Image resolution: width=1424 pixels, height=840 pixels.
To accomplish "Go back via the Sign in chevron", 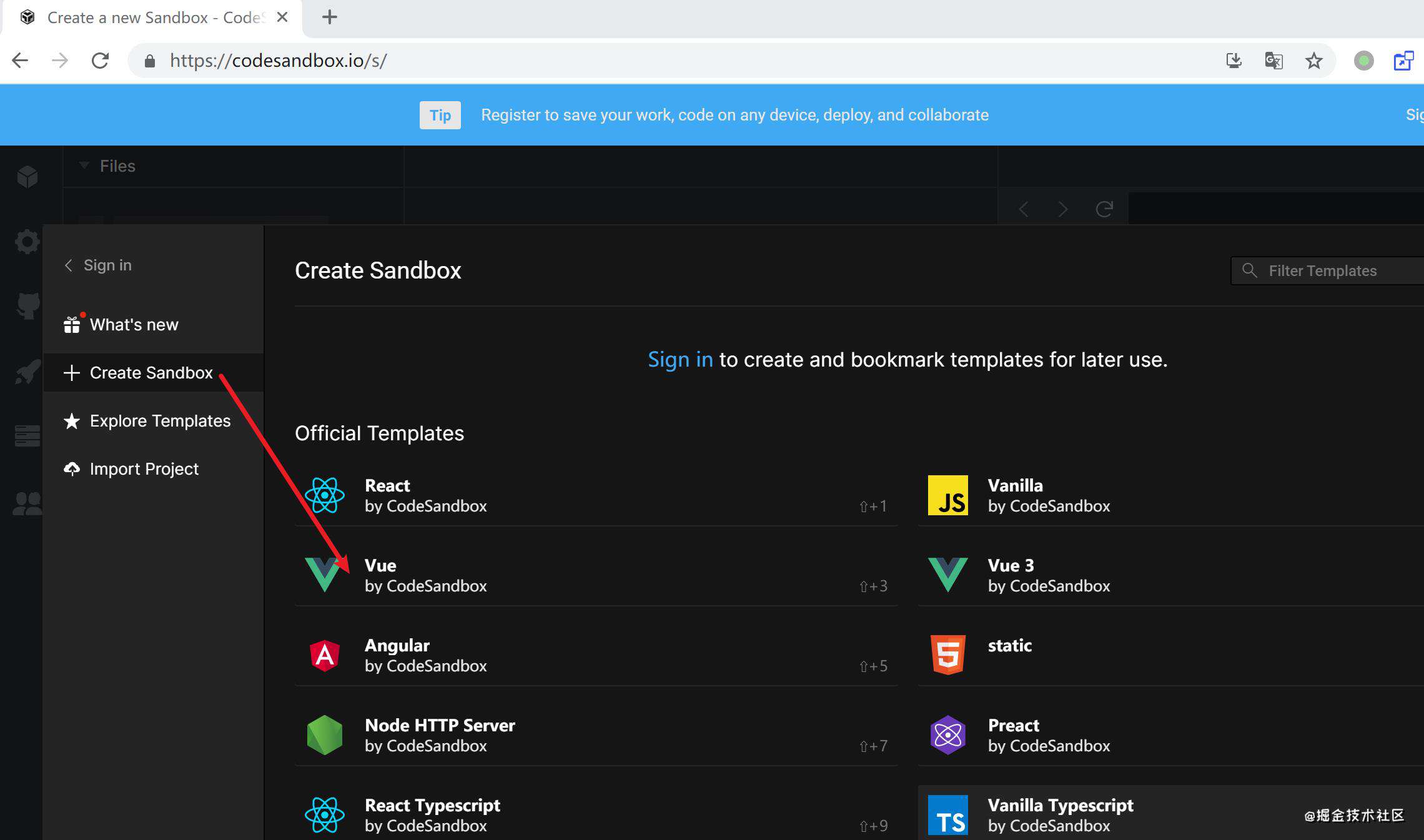I will click(x=69, y=265).
